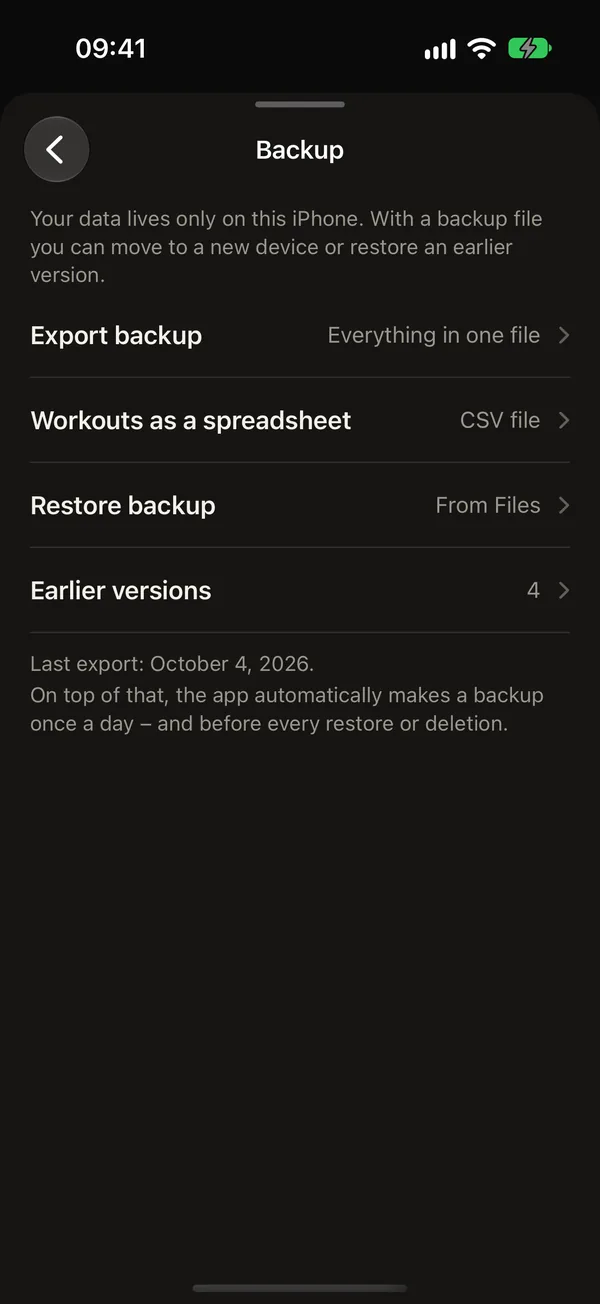
Task: Open Restore backup option
Action: tap(300, 505)
